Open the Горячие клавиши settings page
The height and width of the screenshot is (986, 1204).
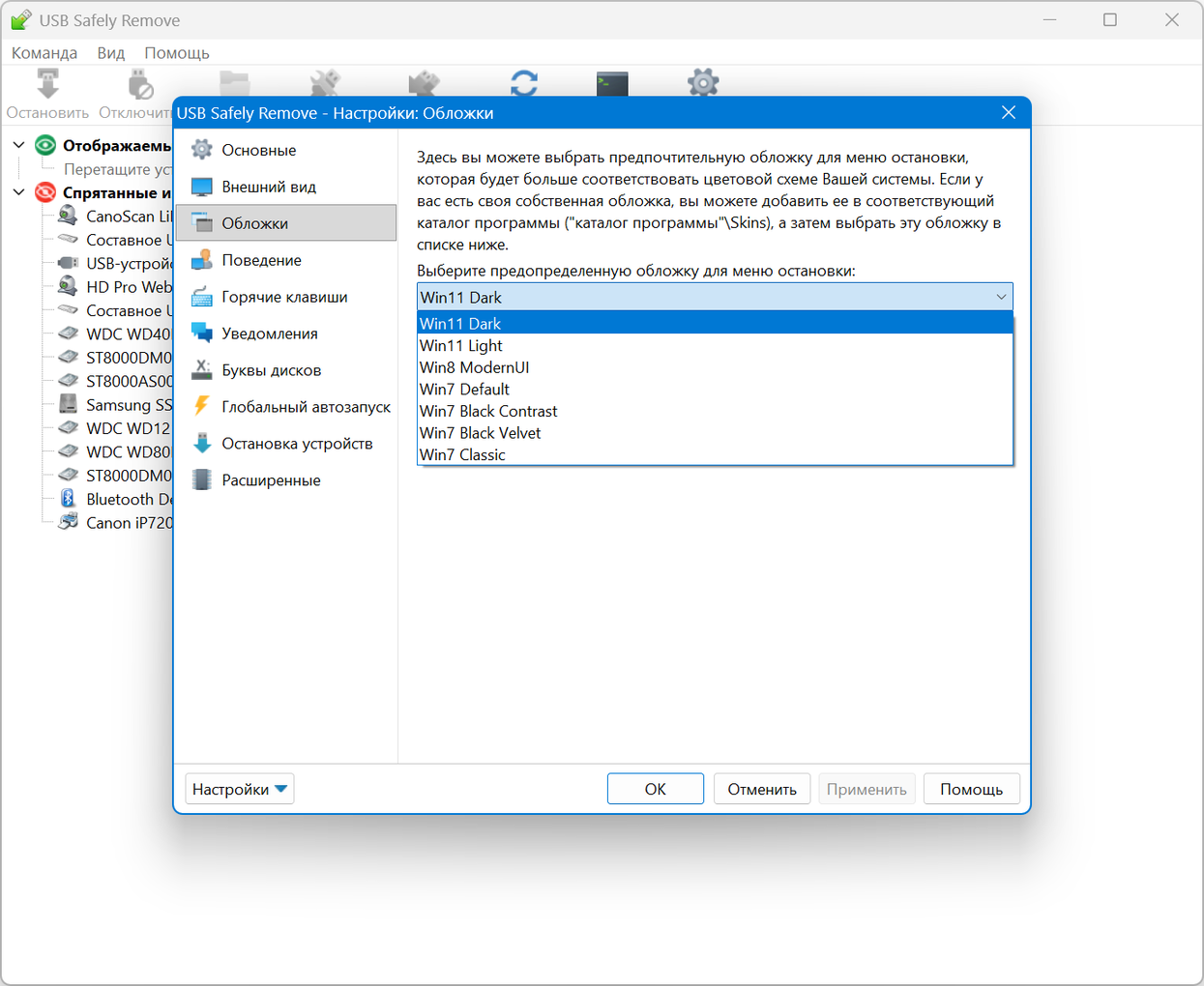coord(286,297)
